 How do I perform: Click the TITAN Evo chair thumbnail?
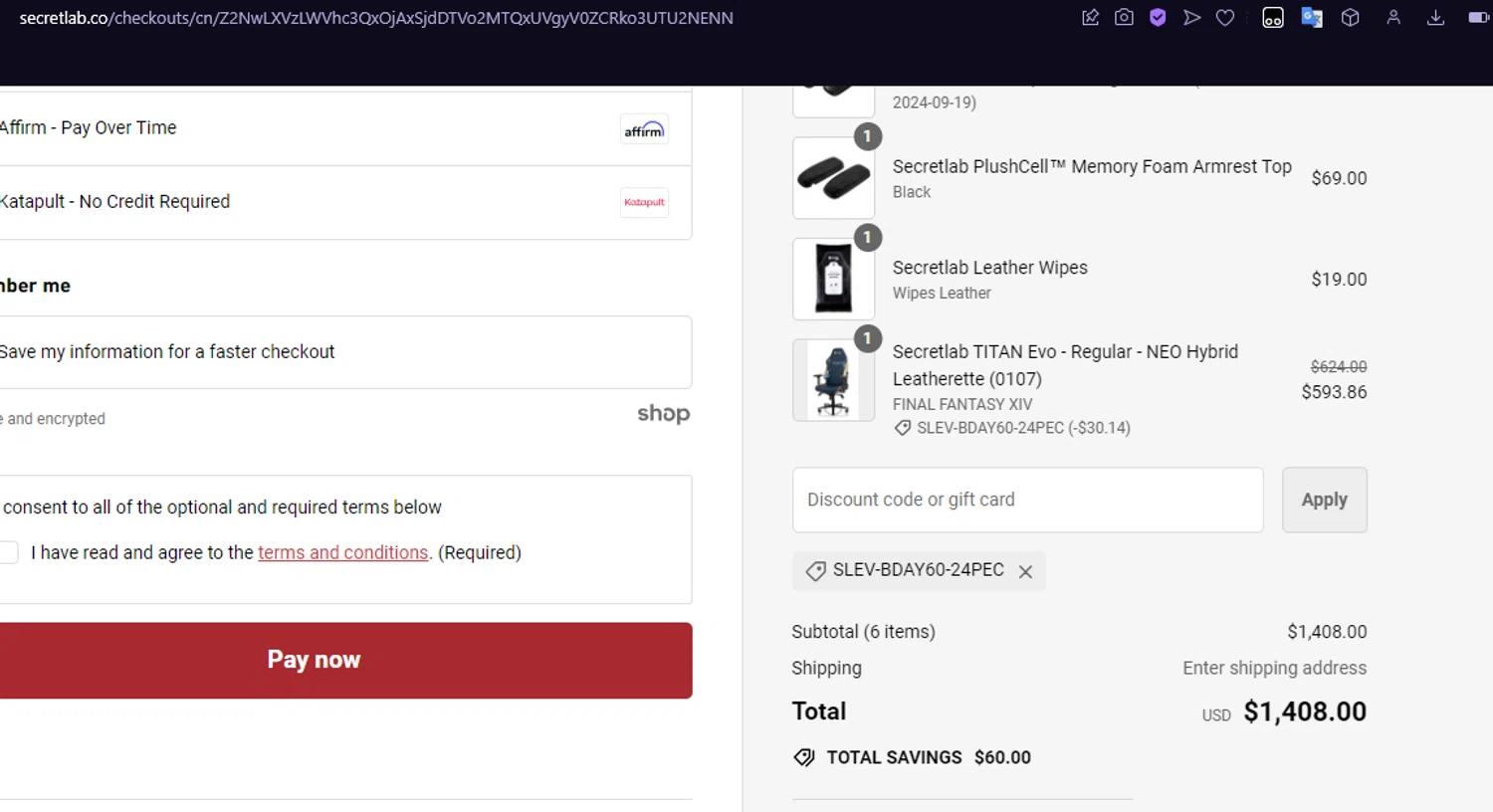pyautogui.click(x=833, y=380)
